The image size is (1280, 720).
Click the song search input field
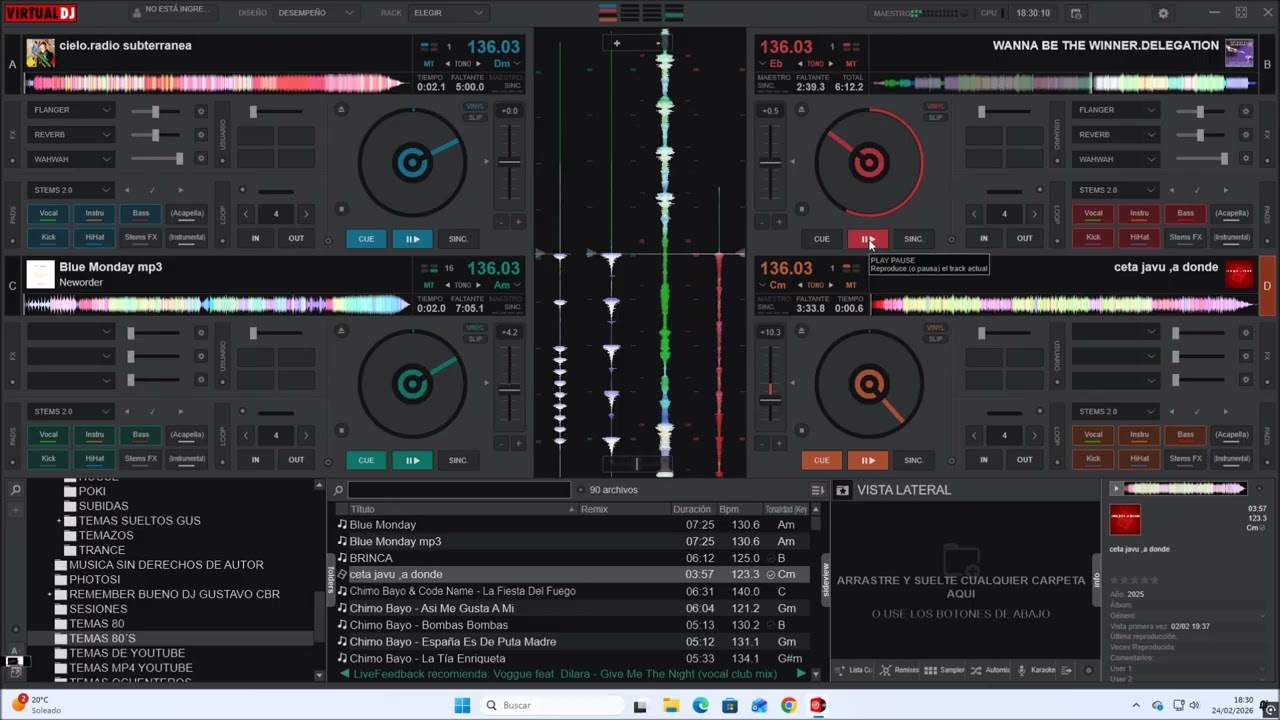coord(459,490)
